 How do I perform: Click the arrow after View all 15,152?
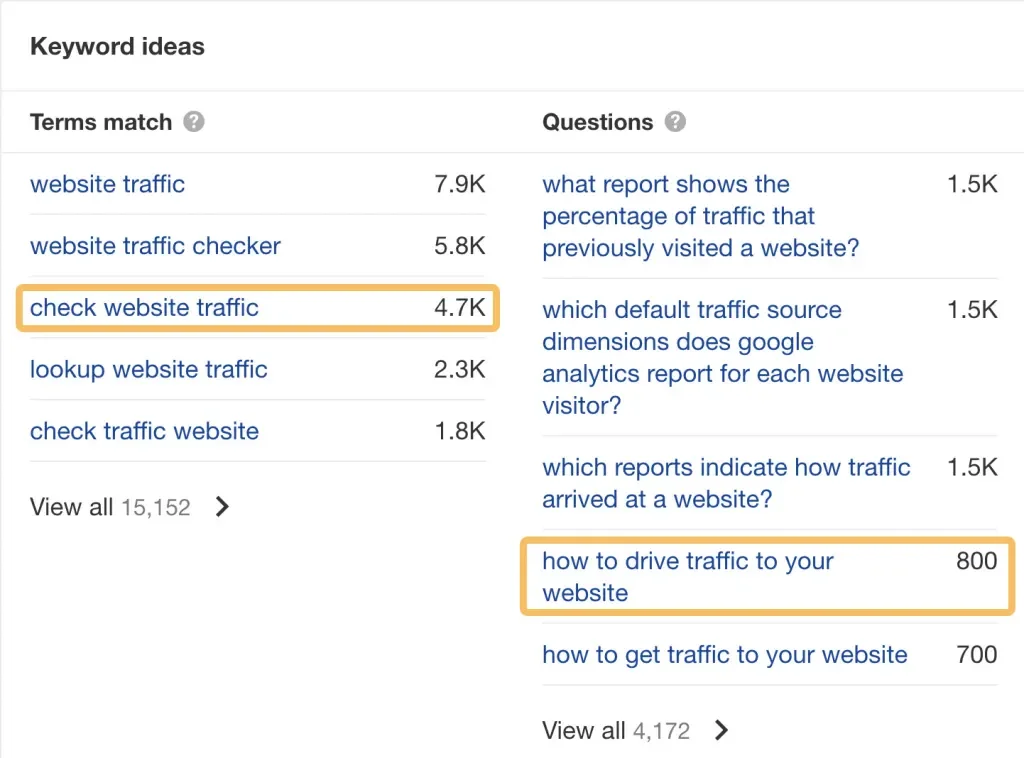coord(221,507)
